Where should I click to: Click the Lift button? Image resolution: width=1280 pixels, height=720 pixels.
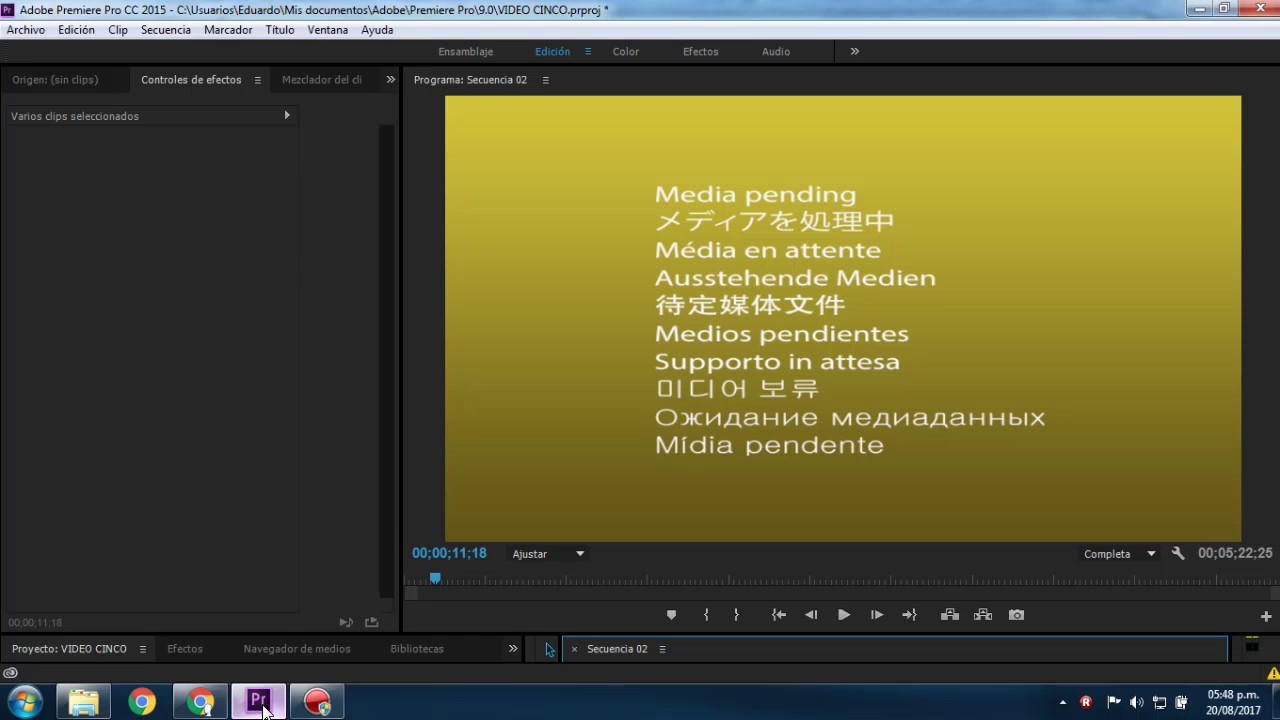(x=950, y=615)
